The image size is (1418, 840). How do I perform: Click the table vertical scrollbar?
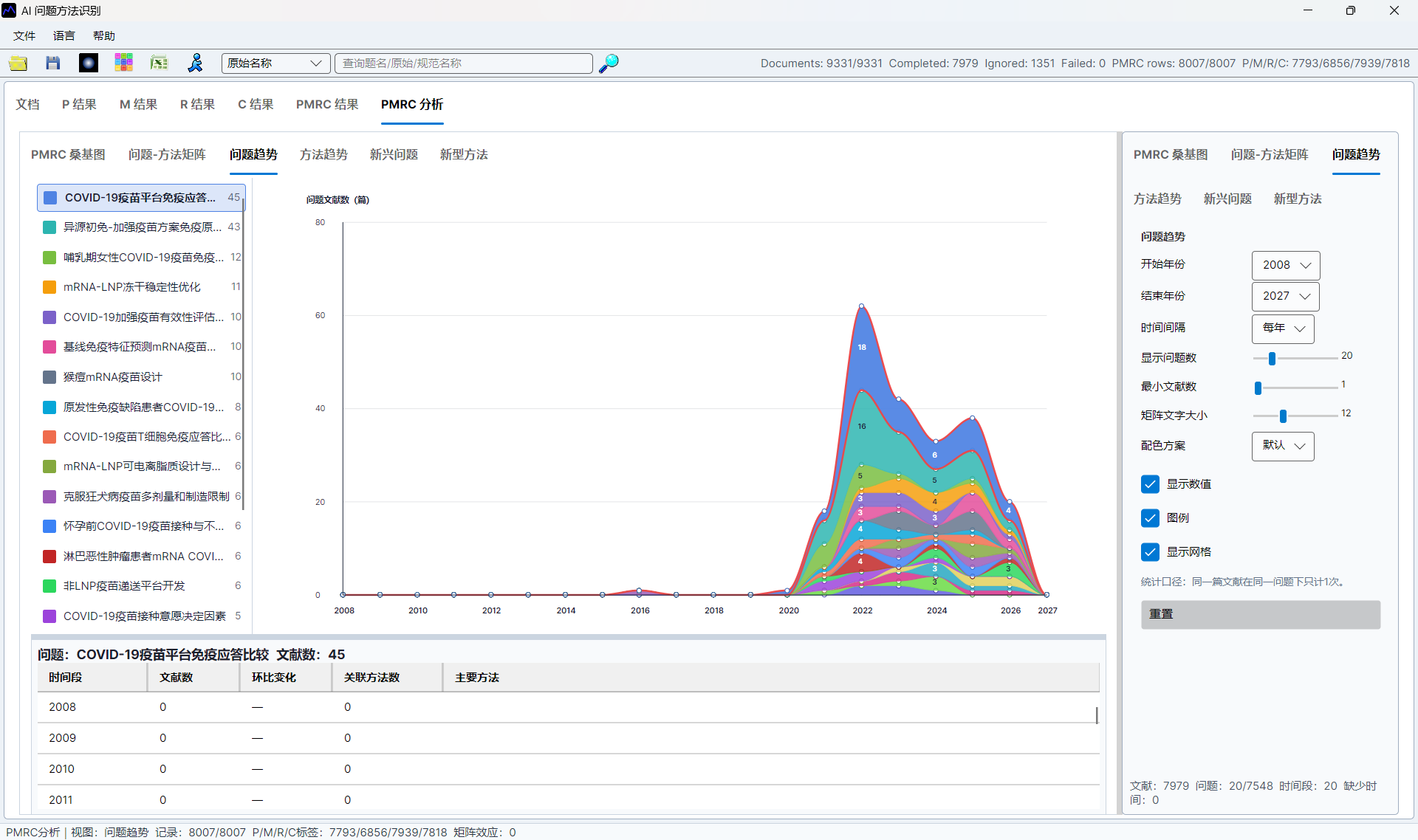1097,715
